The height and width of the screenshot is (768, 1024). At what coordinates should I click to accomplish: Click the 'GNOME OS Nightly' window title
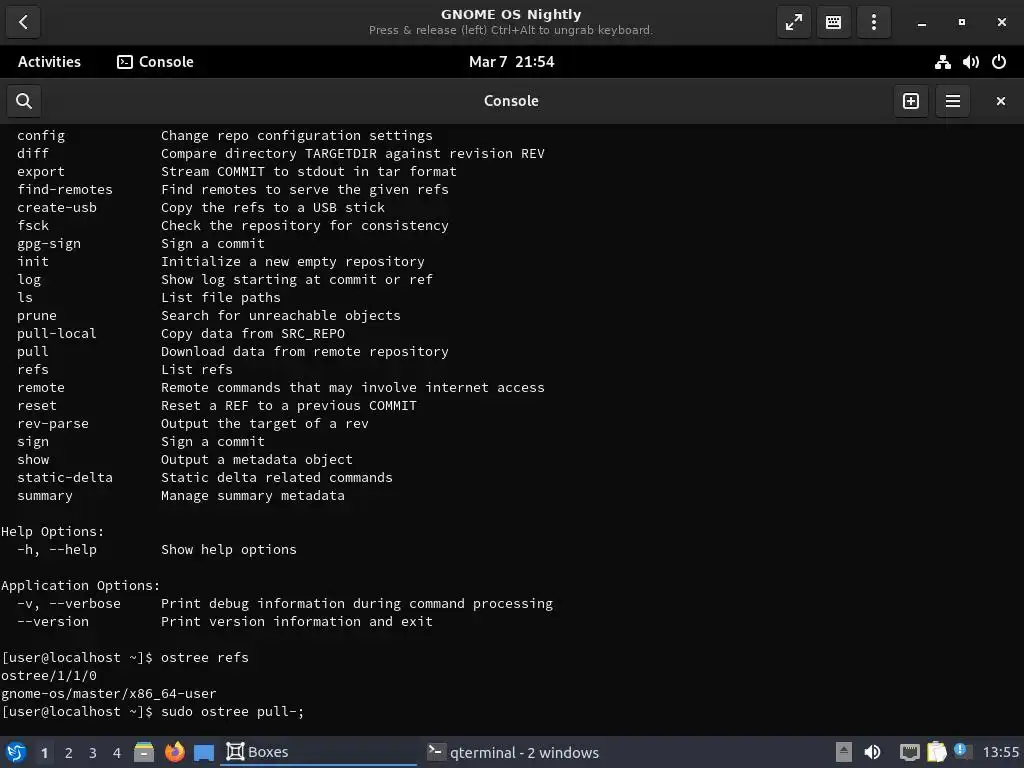click(x=511, y=14)
